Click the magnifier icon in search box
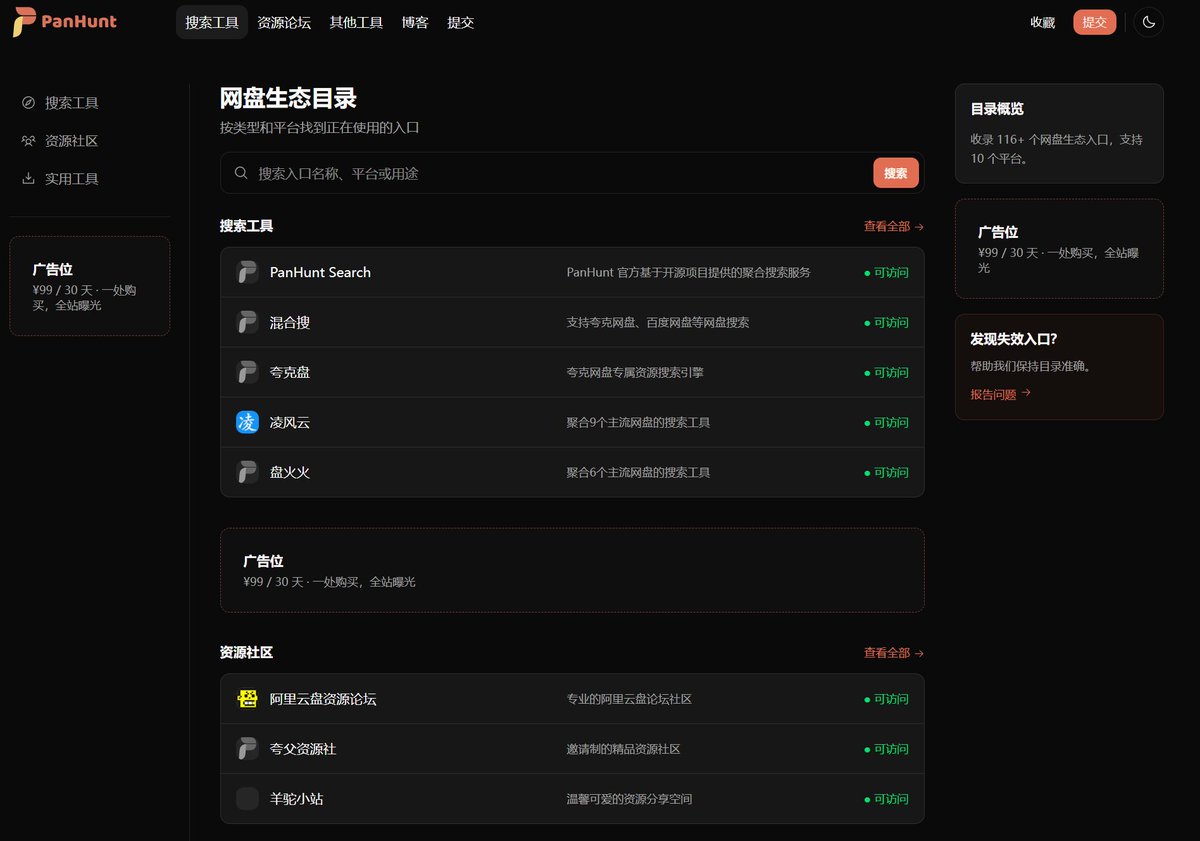The height and width of the screenshot is (841, 1200). click(241, 173)
